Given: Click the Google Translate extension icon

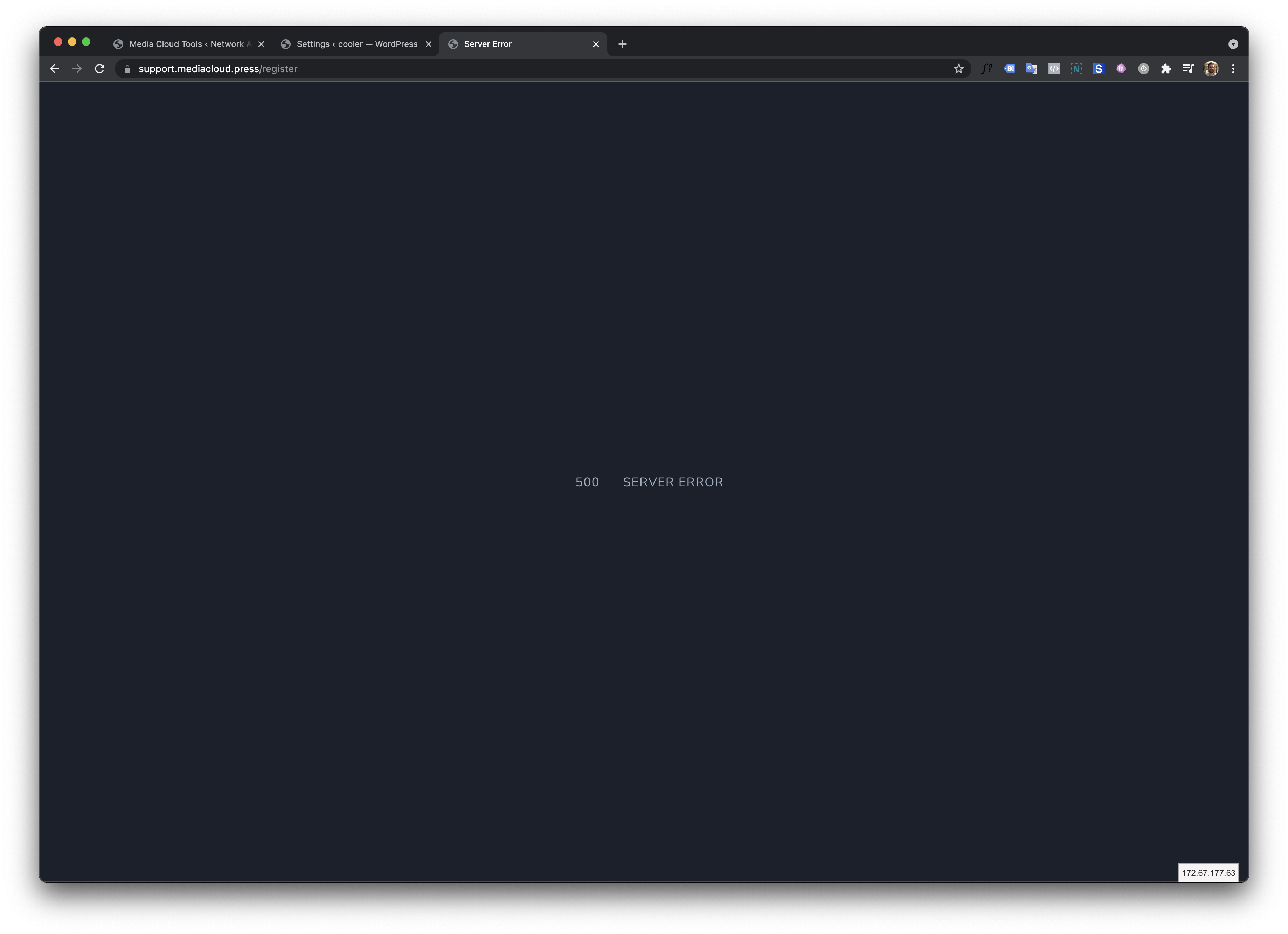Looking at the screenshot, I should click(1031, 69).
